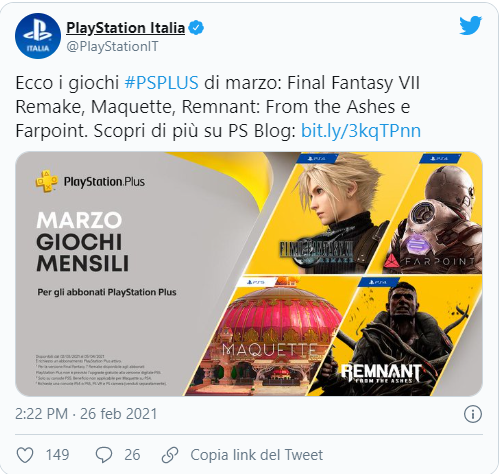Click the PlayStation Plus logo in banner

click(90, 182)
